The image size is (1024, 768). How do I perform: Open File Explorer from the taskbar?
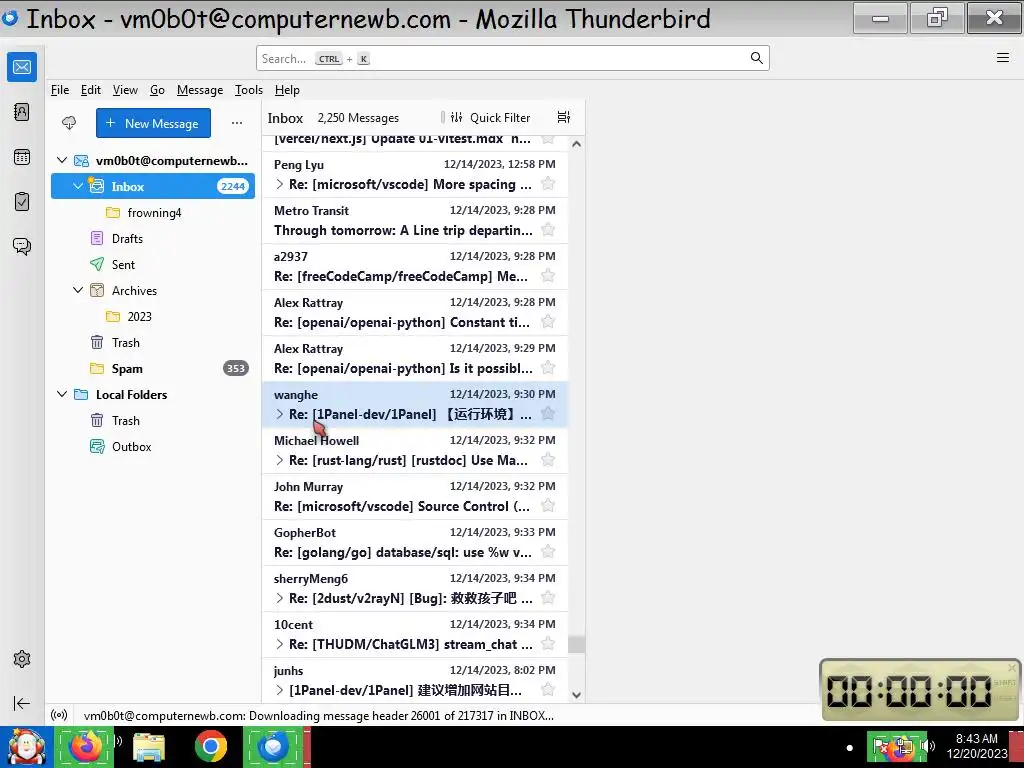[x=149, y=747]
